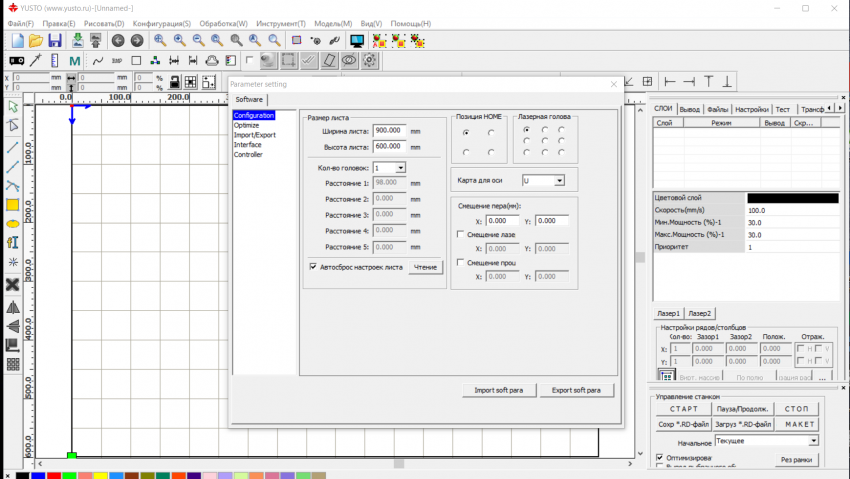Image resolution: width=850 pixels, height=479 pixels.
Task: Toggle Автосброс настроек листа checkbox
Action: 313,267
